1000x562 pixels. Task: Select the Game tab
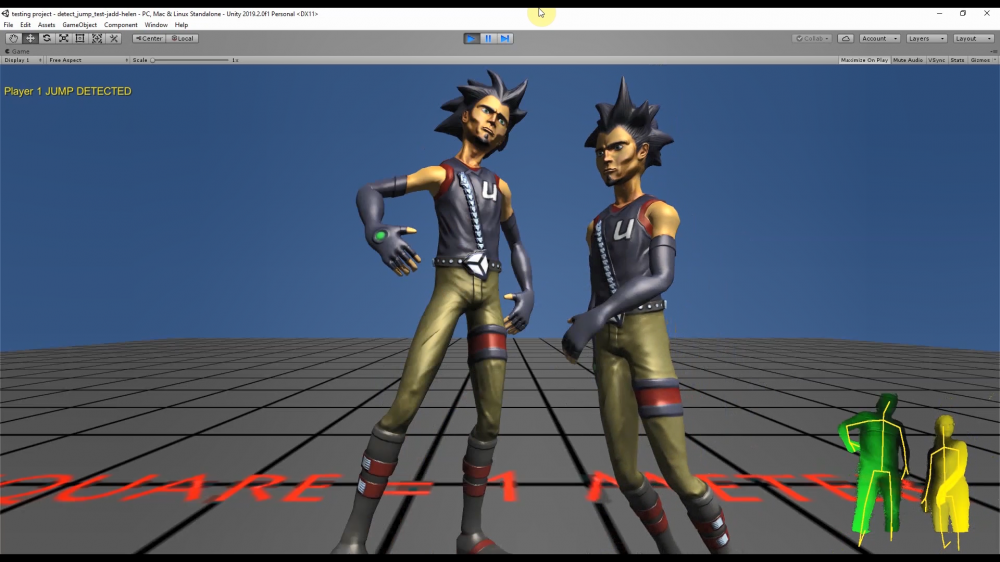(17, 51)
